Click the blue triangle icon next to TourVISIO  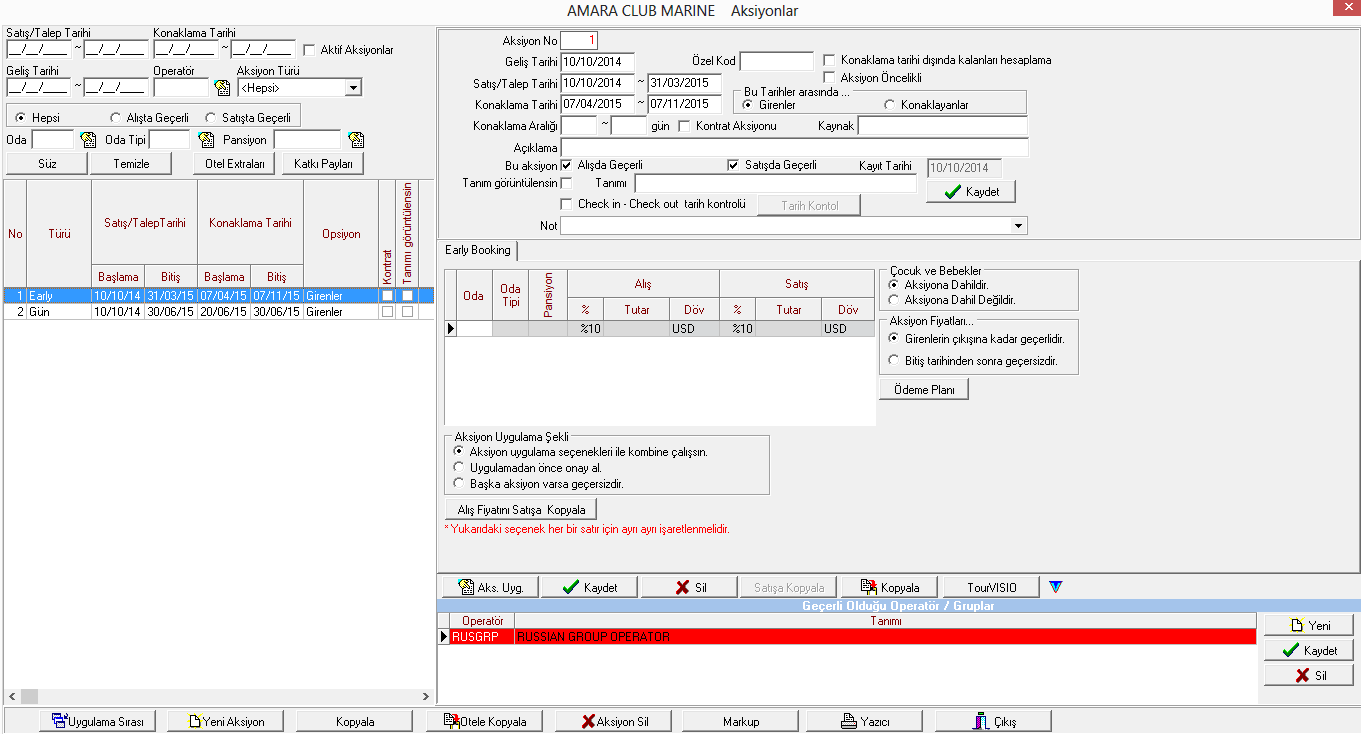[1055, 587]
